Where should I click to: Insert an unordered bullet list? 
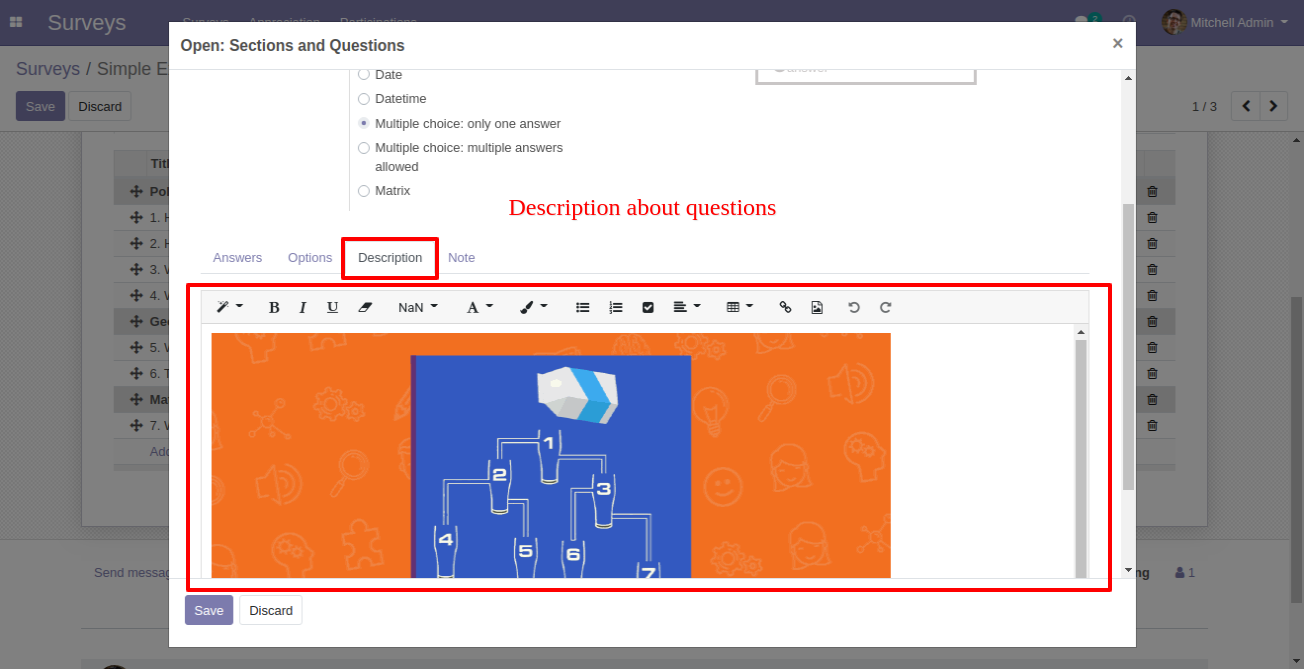583,307
